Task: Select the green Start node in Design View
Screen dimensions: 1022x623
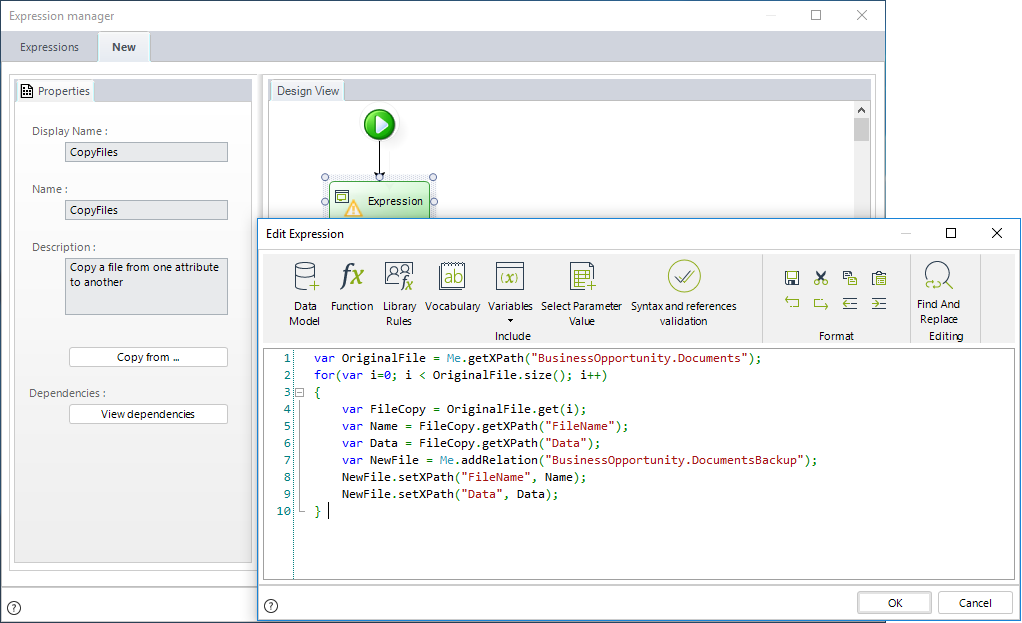Action: coord(379,124)
